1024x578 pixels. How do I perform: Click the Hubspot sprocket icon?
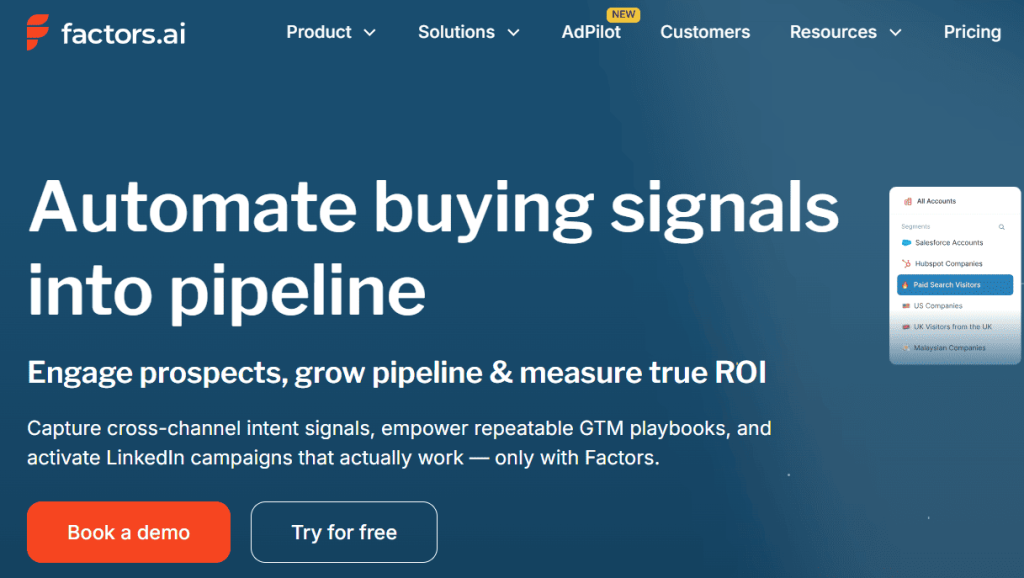pyautogui.click(x=906, y=264)
